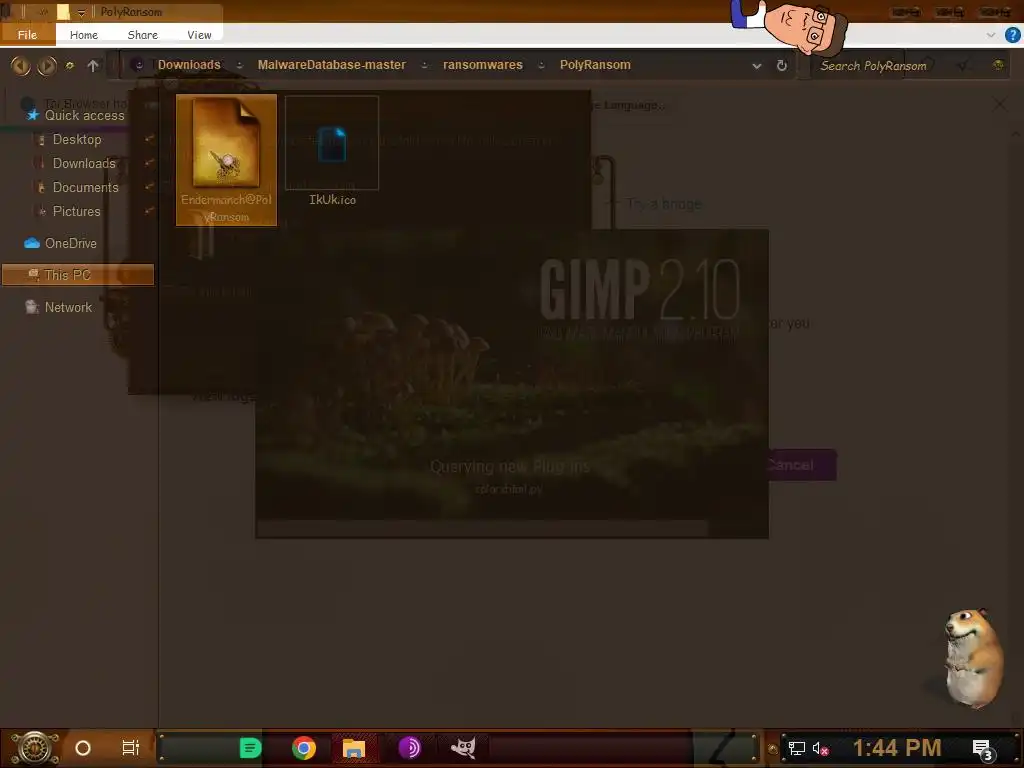Open the Home ribbon tab
The height and width of the screenshot is (768, 1024).
[x=84, y=35]
